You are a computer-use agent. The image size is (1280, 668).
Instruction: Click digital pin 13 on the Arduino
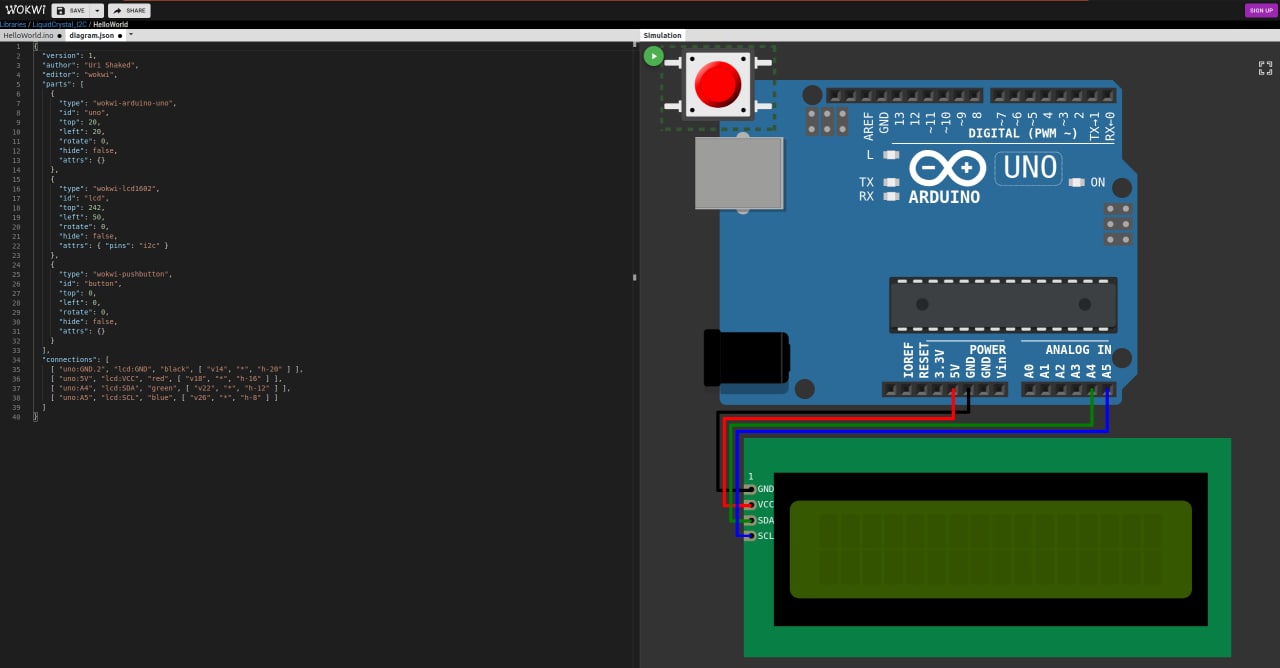pos(899,95)
